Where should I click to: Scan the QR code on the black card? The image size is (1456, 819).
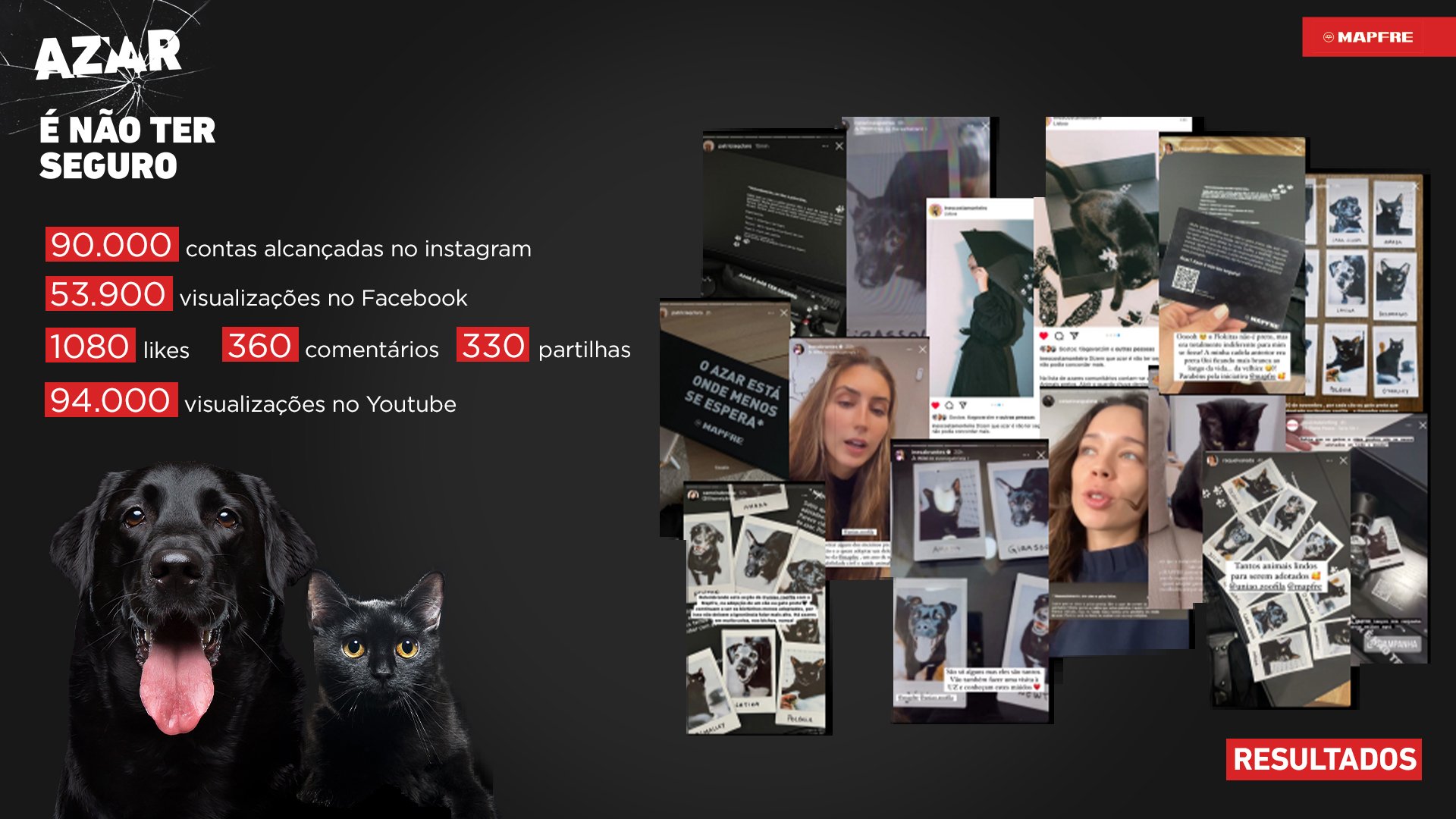1186,278
